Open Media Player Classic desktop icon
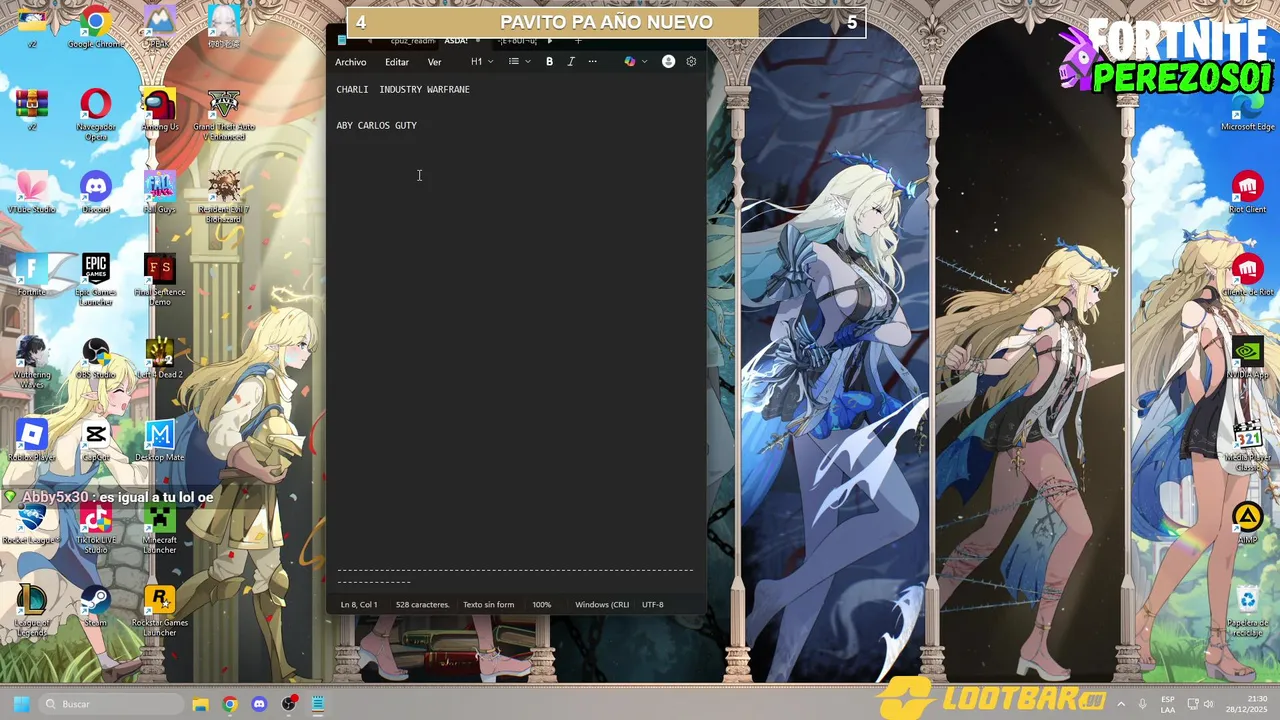The height and width of the screenshot is (720, 1280). coord(1248,444)
